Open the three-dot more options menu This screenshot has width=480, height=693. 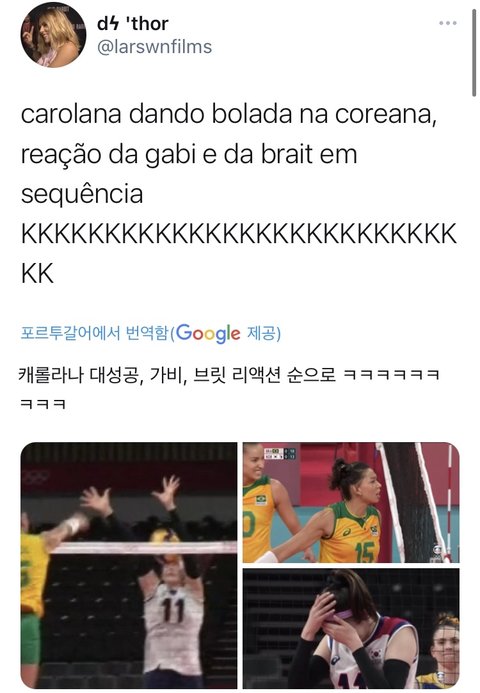coord(447,23)
